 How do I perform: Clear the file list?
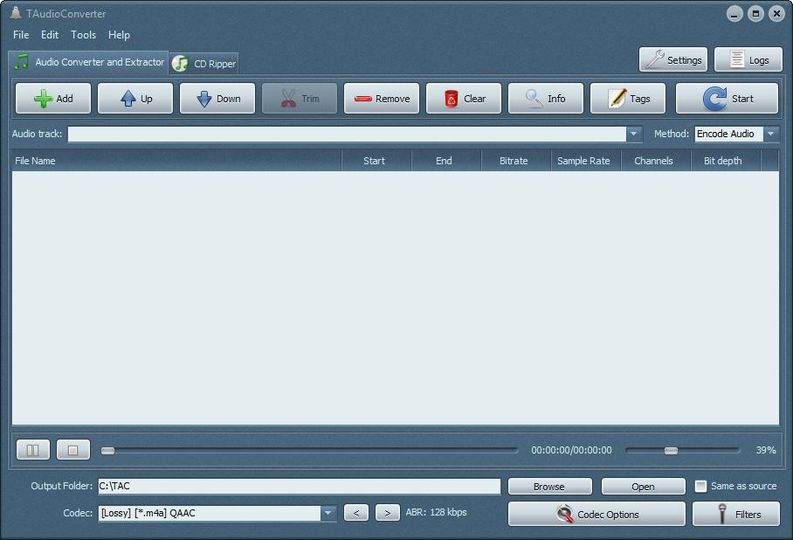(x=463, y=98)
